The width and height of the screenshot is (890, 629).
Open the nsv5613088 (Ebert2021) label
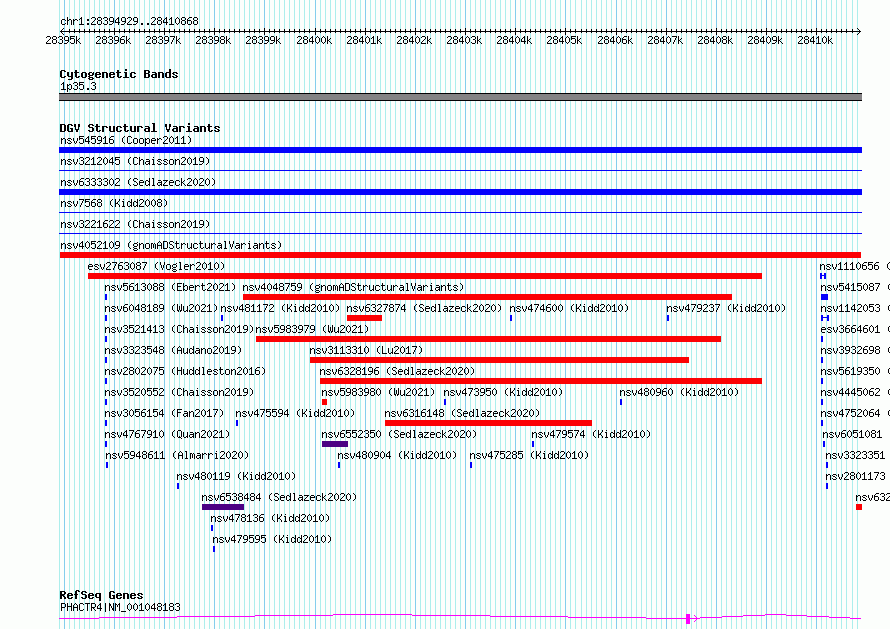point(170,287)
